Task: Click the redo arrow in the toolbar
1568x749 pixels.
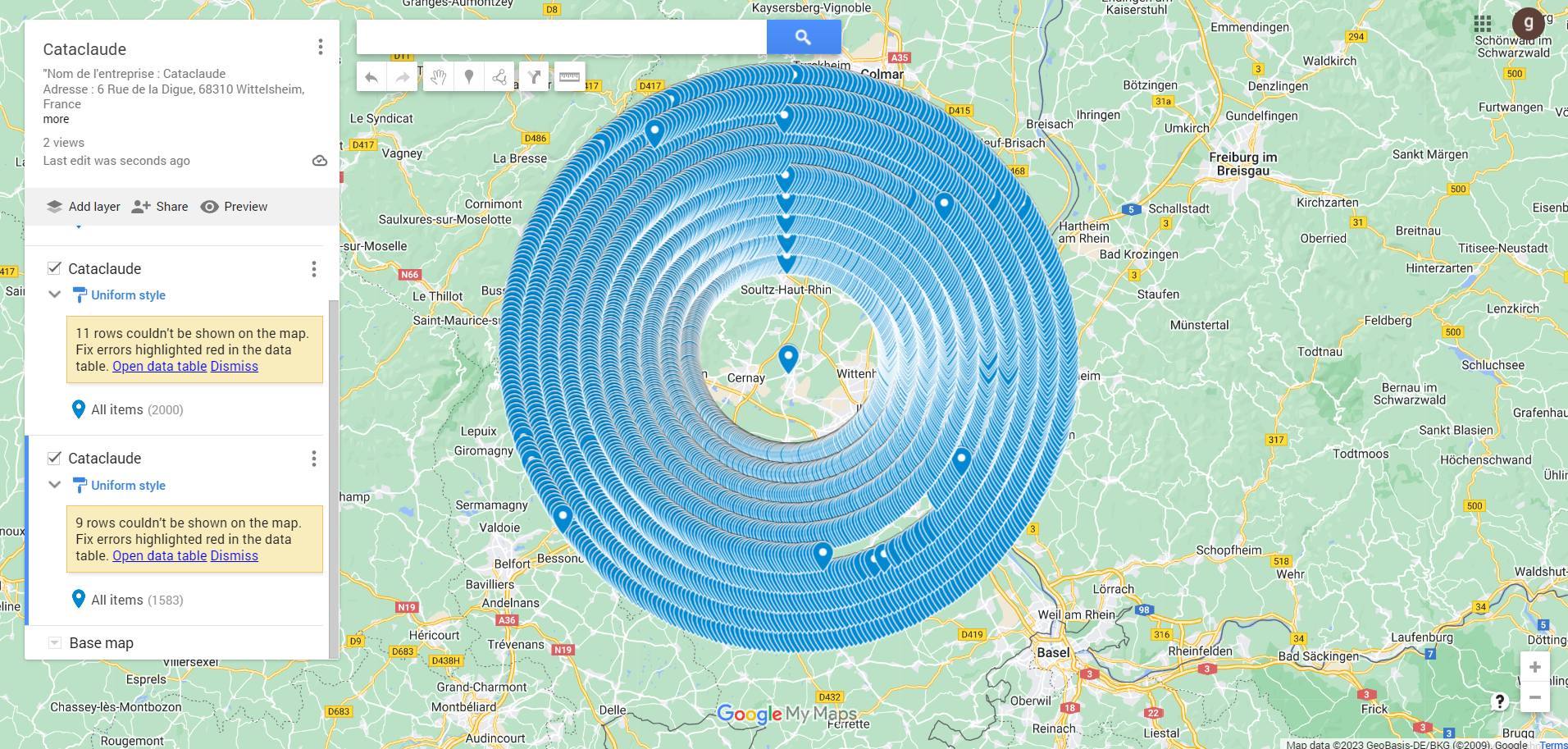Action: [x=403, y=77]
